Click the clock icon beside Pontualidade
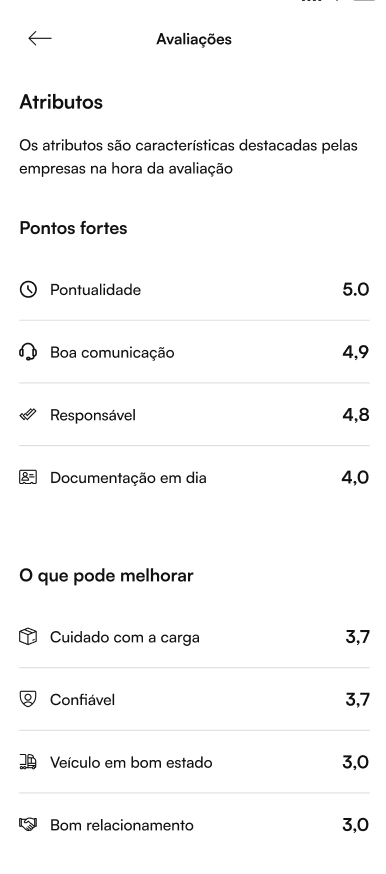The height and width of the screenshot is (874, 386). click(x=28, y=290)
